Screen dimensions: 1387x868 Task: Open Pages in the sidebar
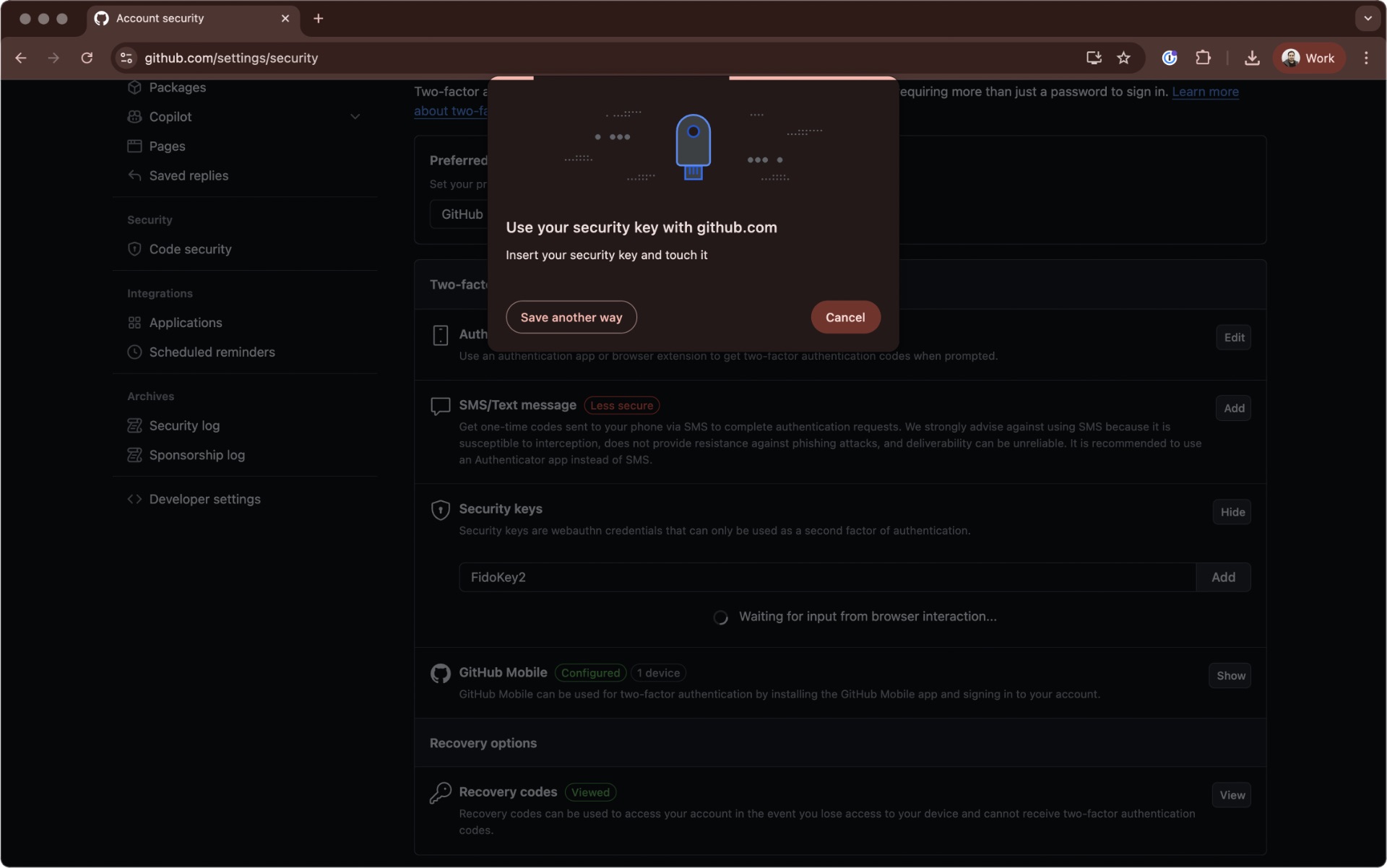pyautogui.click(x=167, y=146)
